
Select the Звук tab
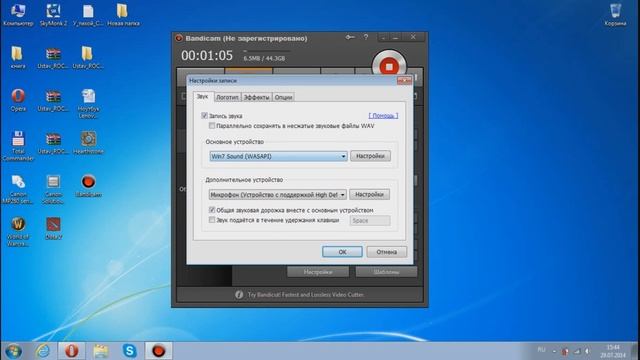202,96
